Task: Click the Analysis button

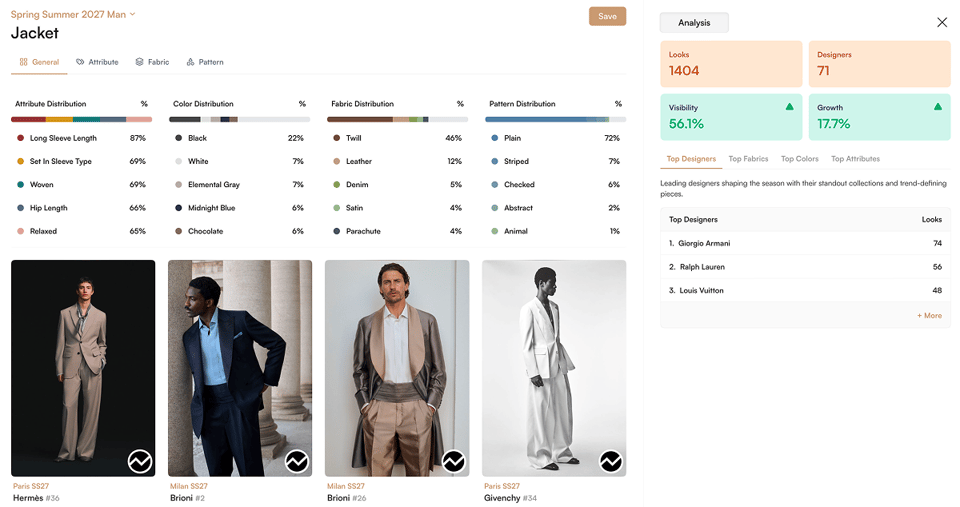Action: [x=694, y=23]
